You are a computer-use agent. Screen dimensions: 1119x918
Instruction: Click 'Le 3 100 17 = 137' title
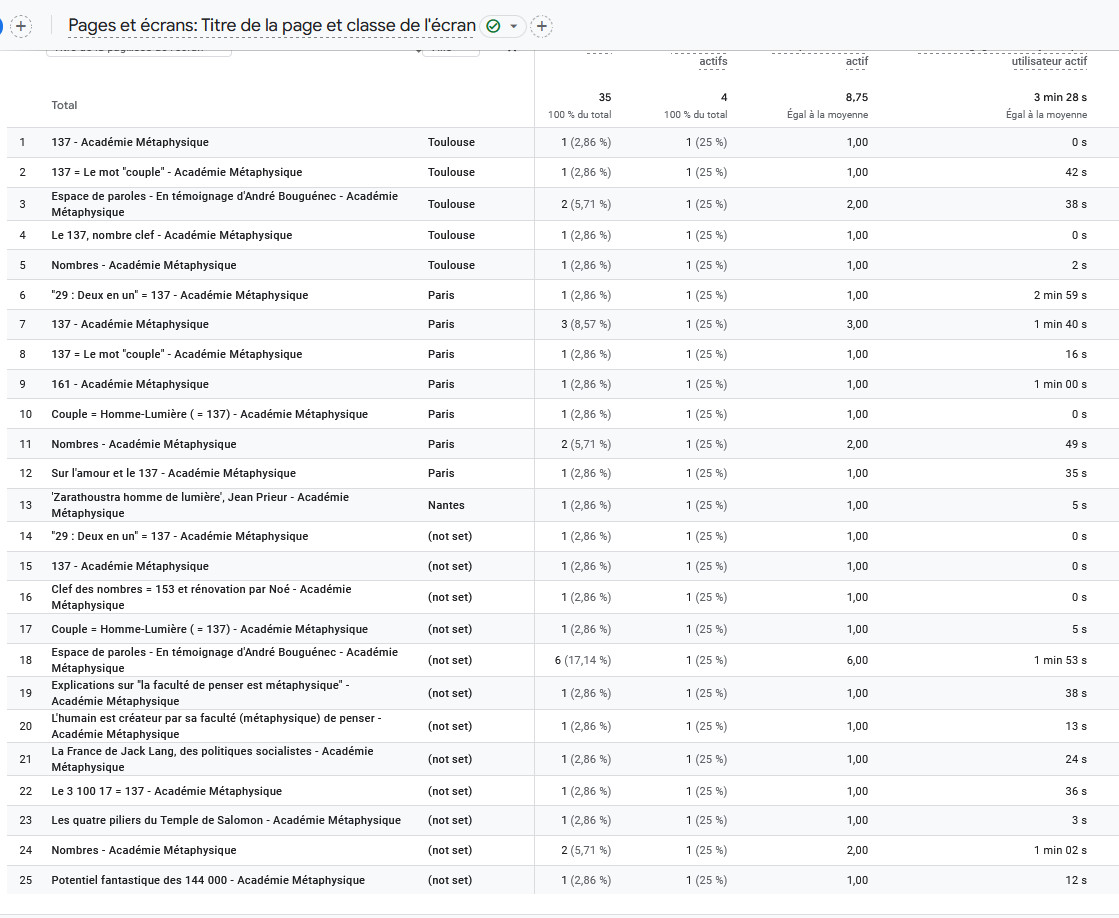(166, 791)
